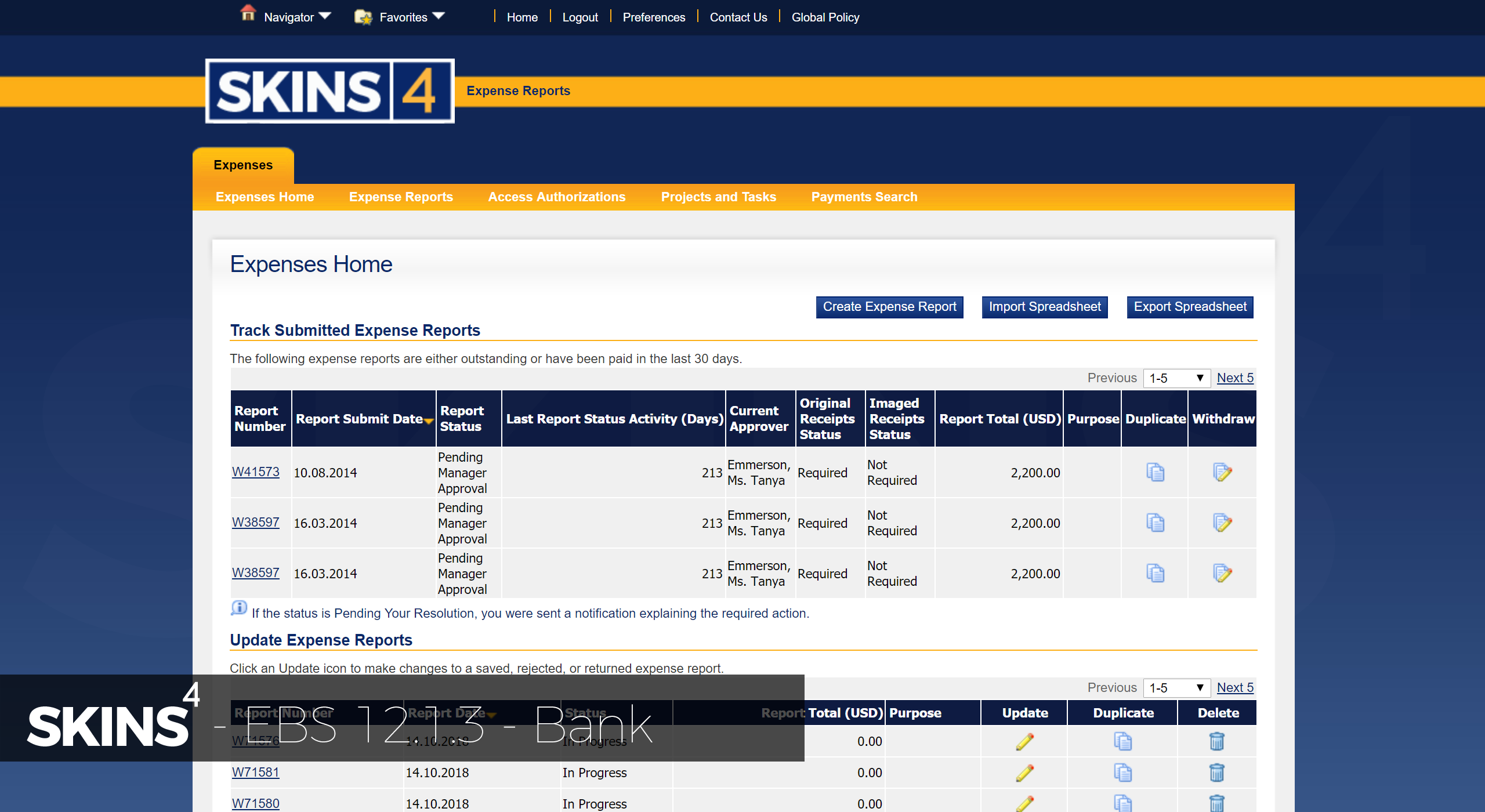Open report W38597 in the second row
The width and height of the screenshot is (1485, 812).
[x=256, y=523]
